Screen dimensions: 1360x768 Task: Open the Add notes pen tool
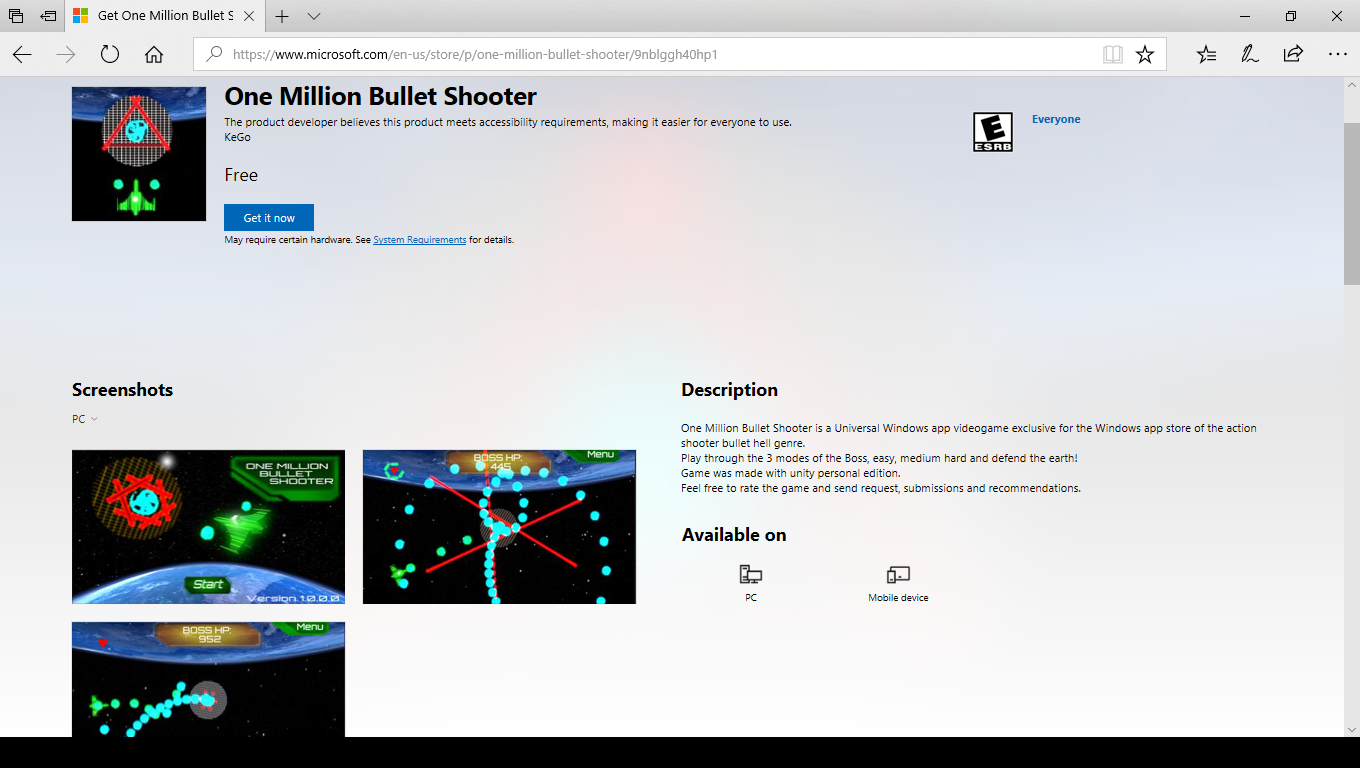pos(1250,55)
